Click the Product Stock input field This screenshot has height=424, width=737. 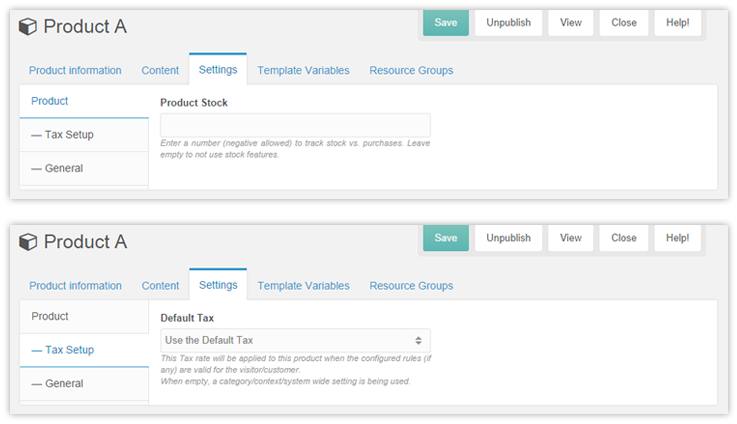[295, 125]
